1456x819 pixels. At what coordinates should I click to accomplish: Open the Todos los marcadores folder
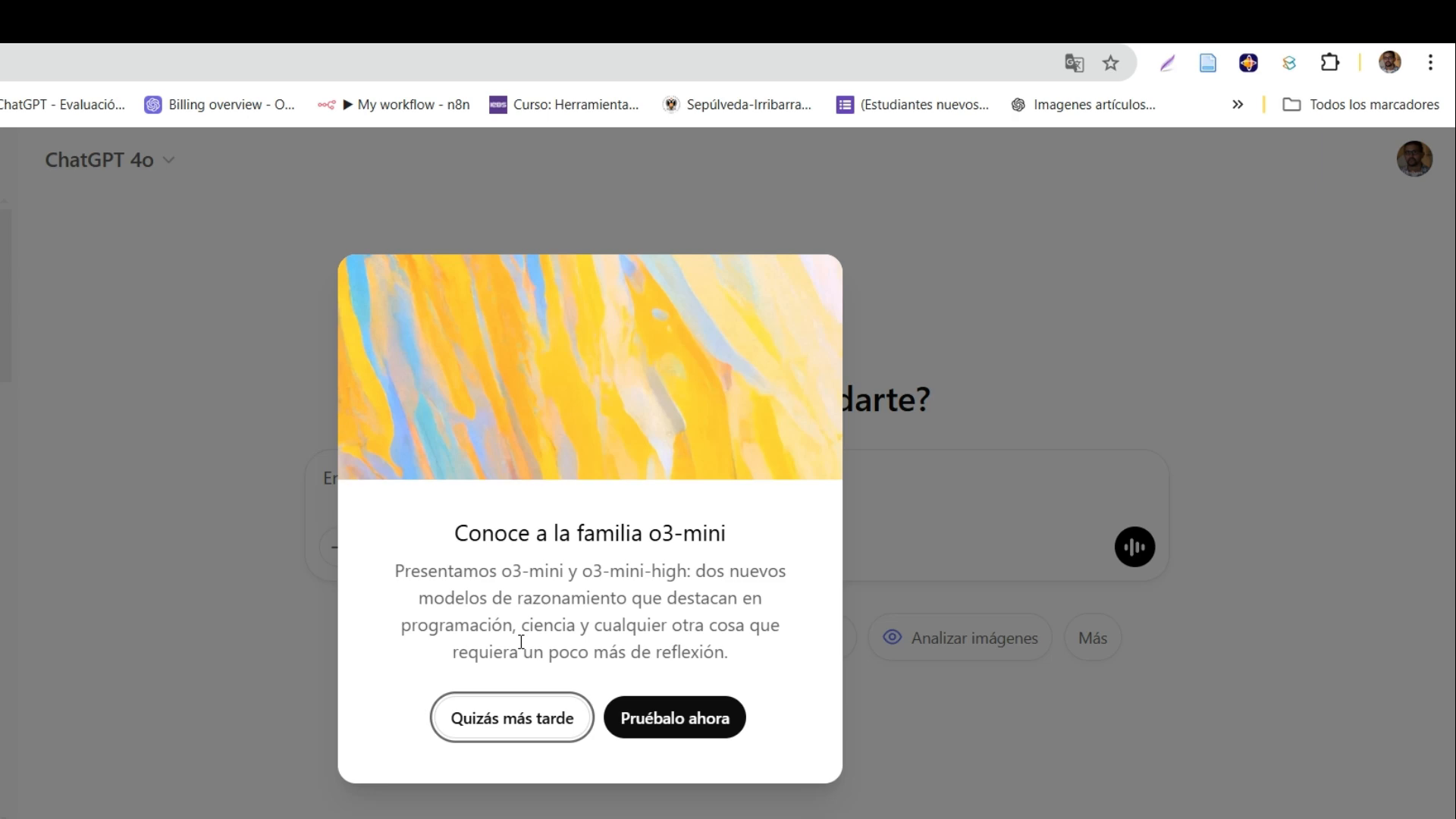click(1361, 105)
